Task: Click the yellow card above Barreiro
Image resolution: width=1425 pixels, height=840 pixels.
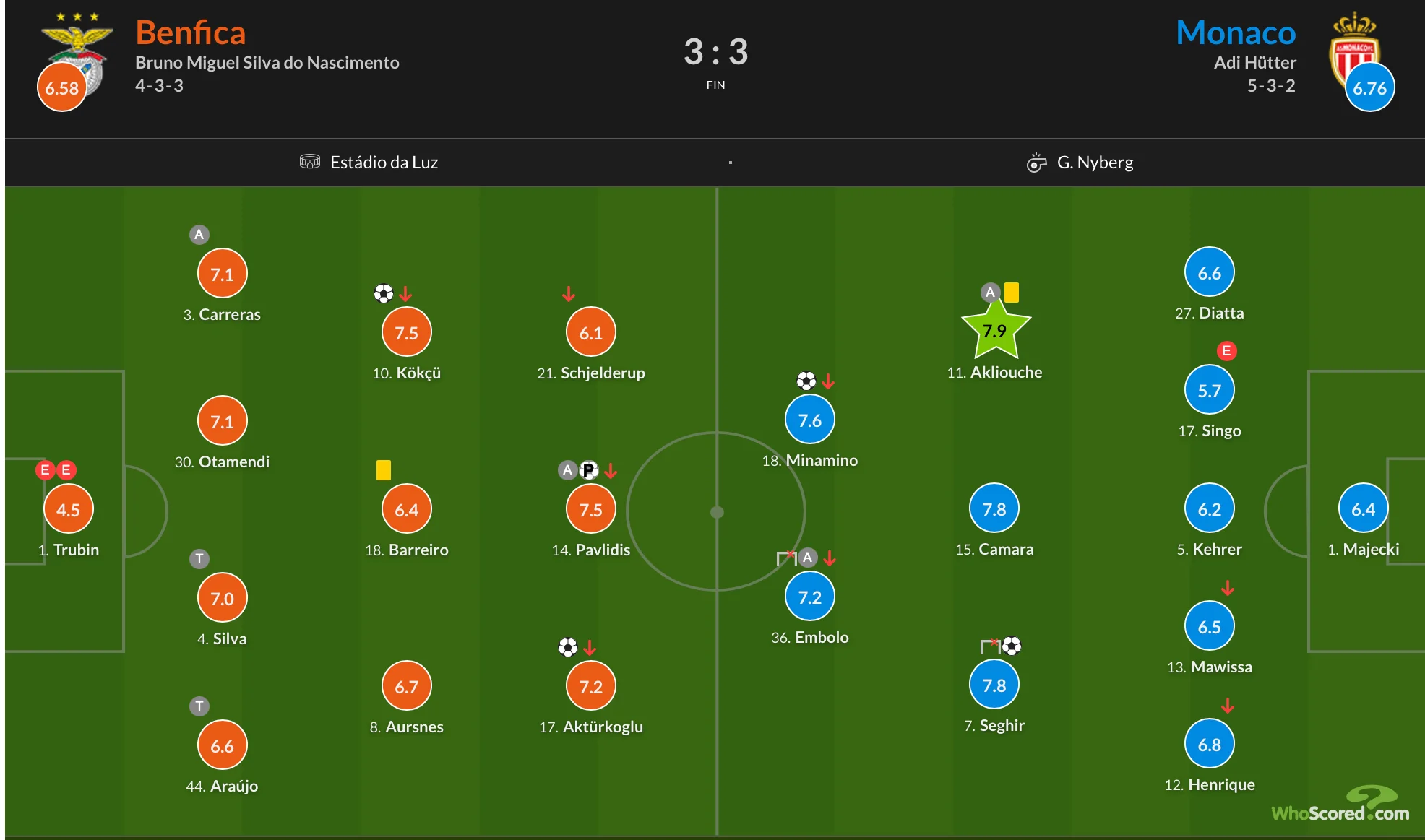Action: [x=384, y=470]
